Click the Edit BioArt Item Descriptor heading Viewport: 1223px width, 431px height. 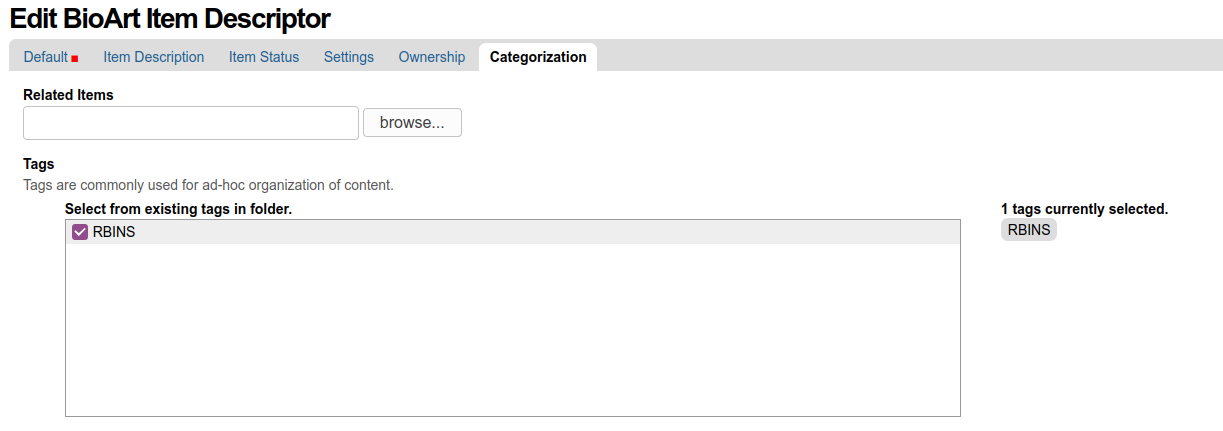170,18
